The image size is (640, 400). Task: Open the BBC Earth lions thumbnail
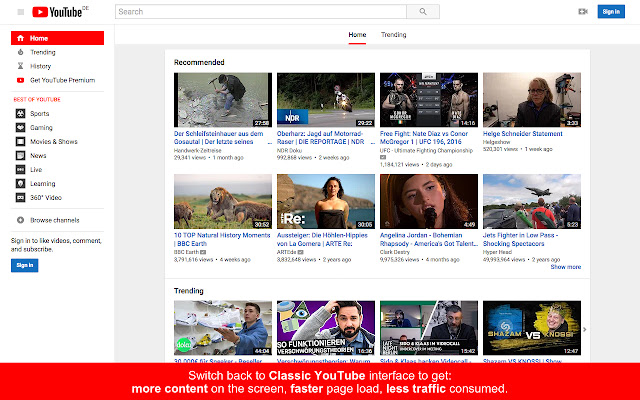223,202
